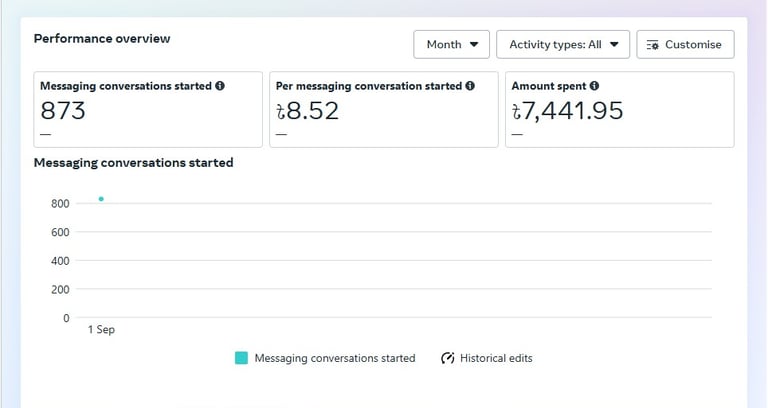The height and width of the screenshot is (408, 768).
Task: Click the Performance overview heading
Action: pyautogui.click(x=102, y=39)
